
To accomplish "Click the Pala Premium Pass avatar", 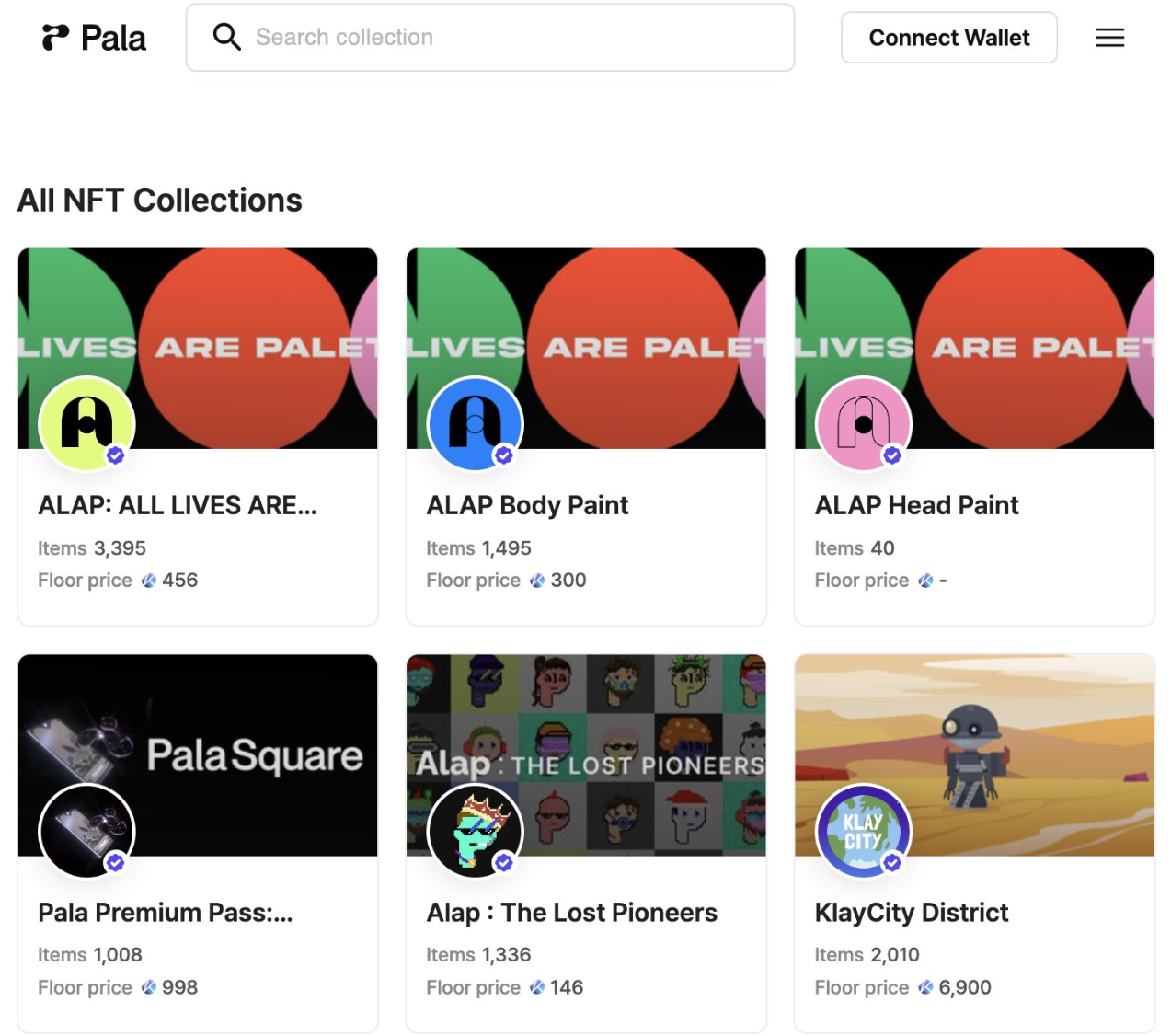I will point(86,831).
